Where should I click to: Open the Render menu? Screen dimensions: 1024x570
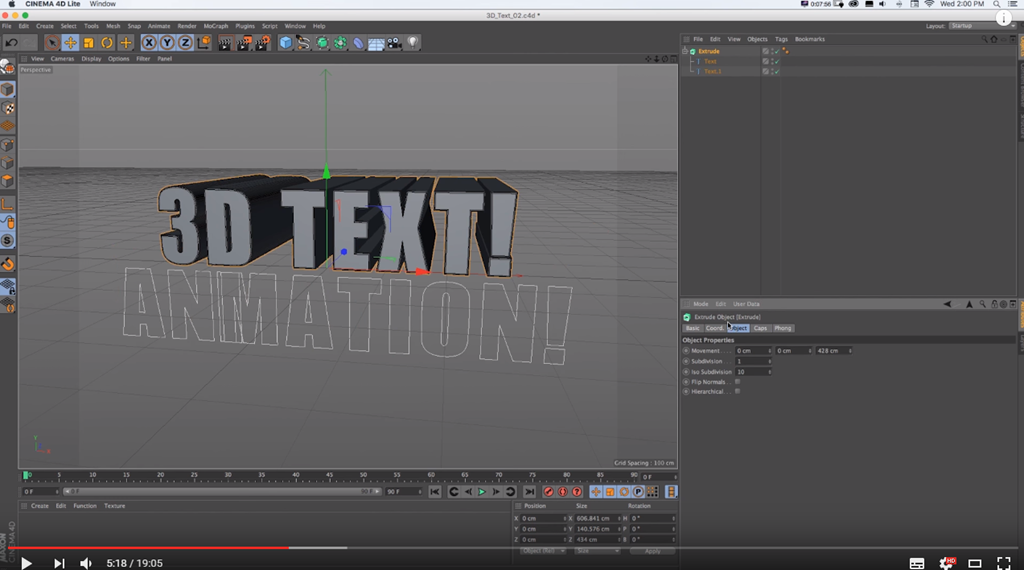pos(187,26)
